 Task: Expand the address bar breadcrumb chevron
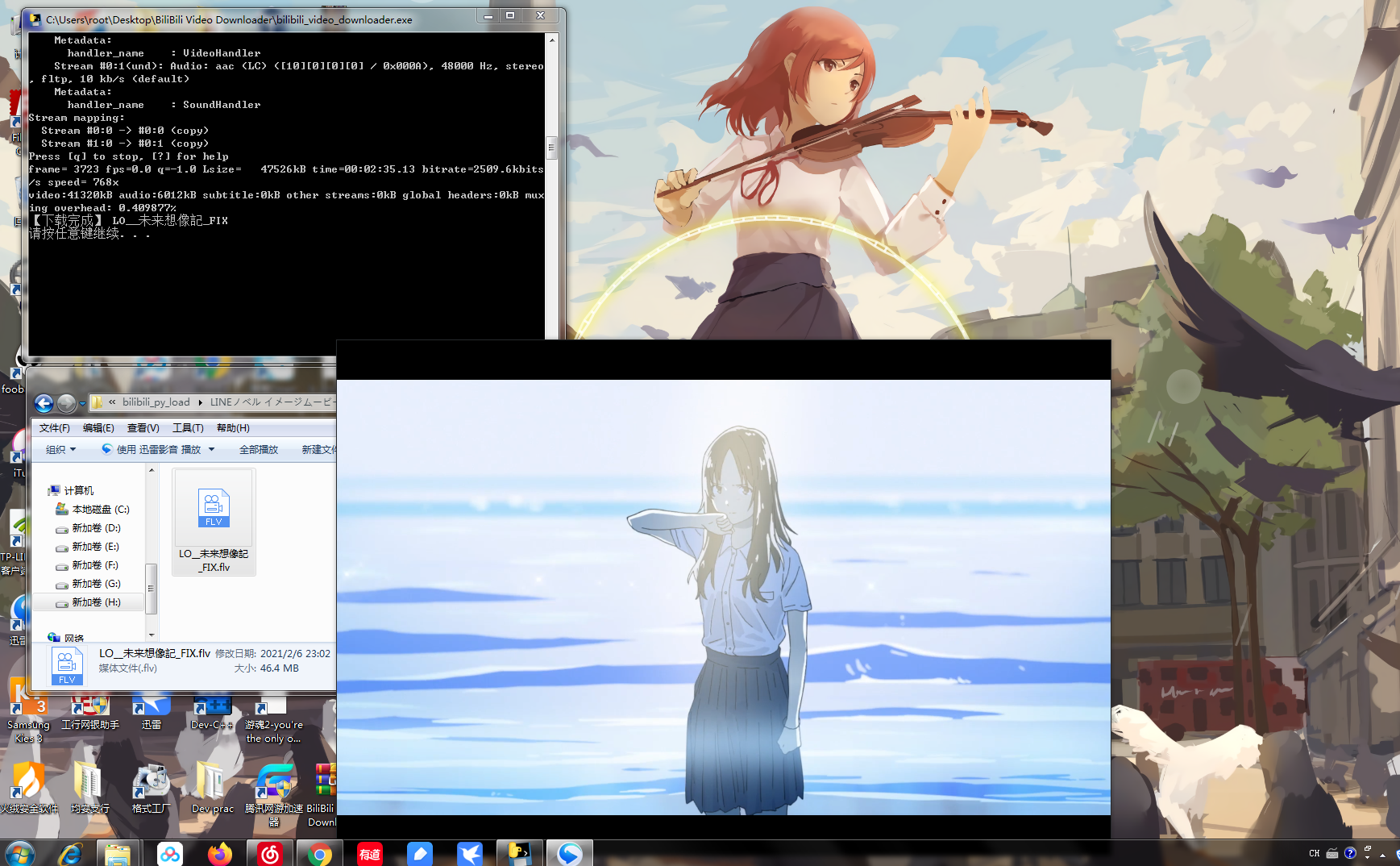point(110,402)
